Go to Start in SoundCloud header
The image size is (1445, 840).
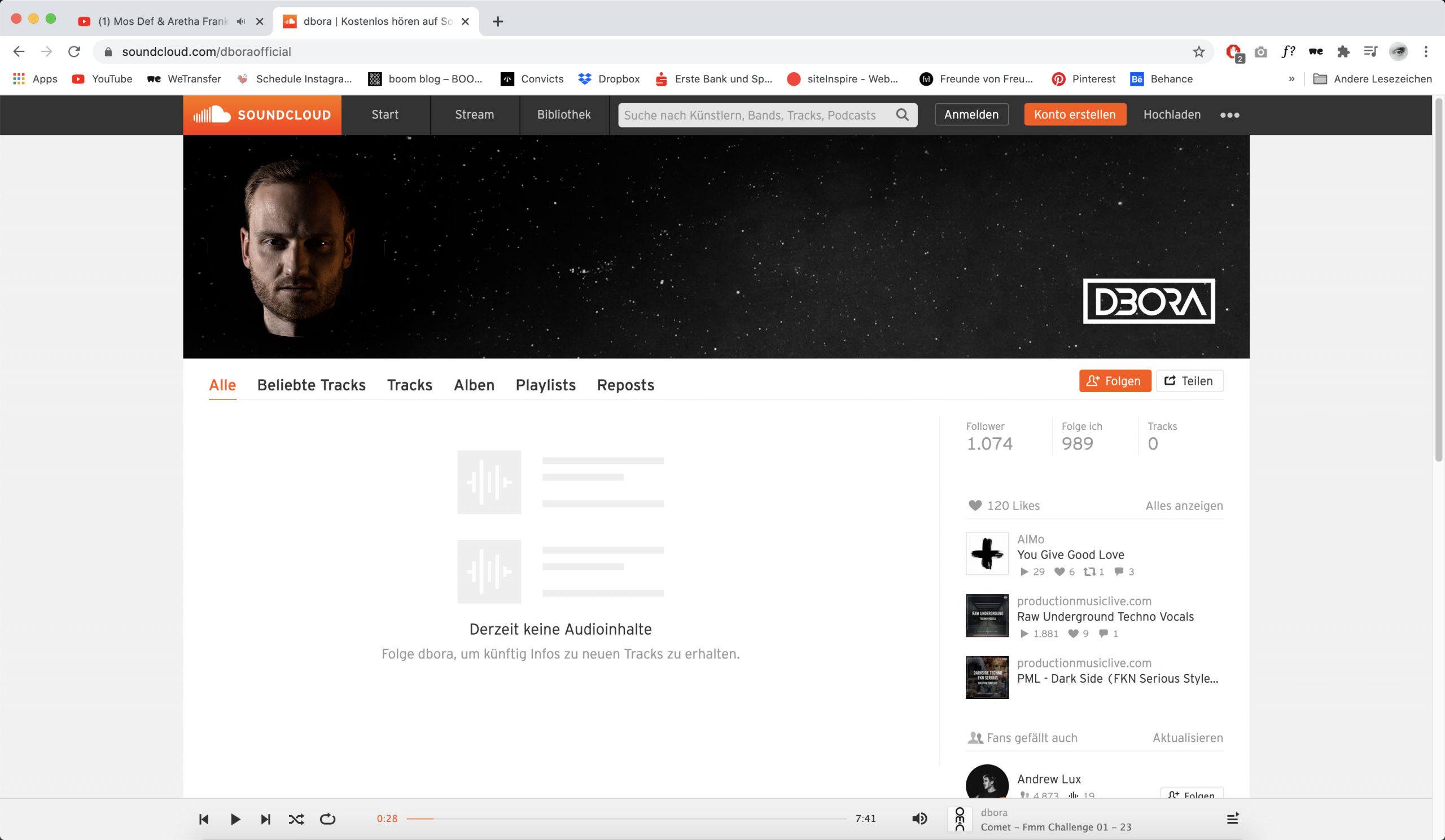[385, 115]
